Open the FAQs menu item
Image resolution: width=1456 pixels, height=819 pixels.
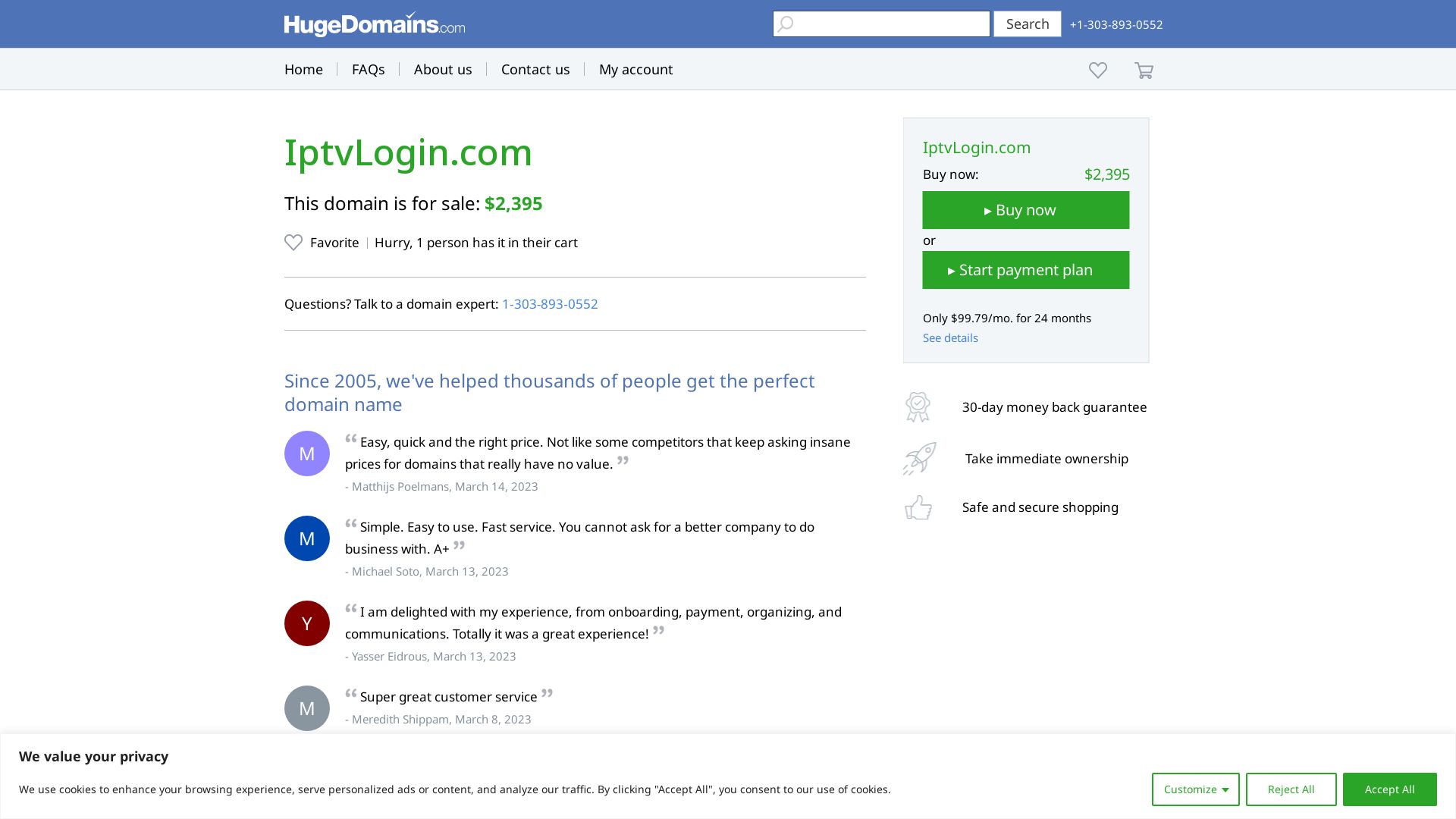click(x=367, y=69)
